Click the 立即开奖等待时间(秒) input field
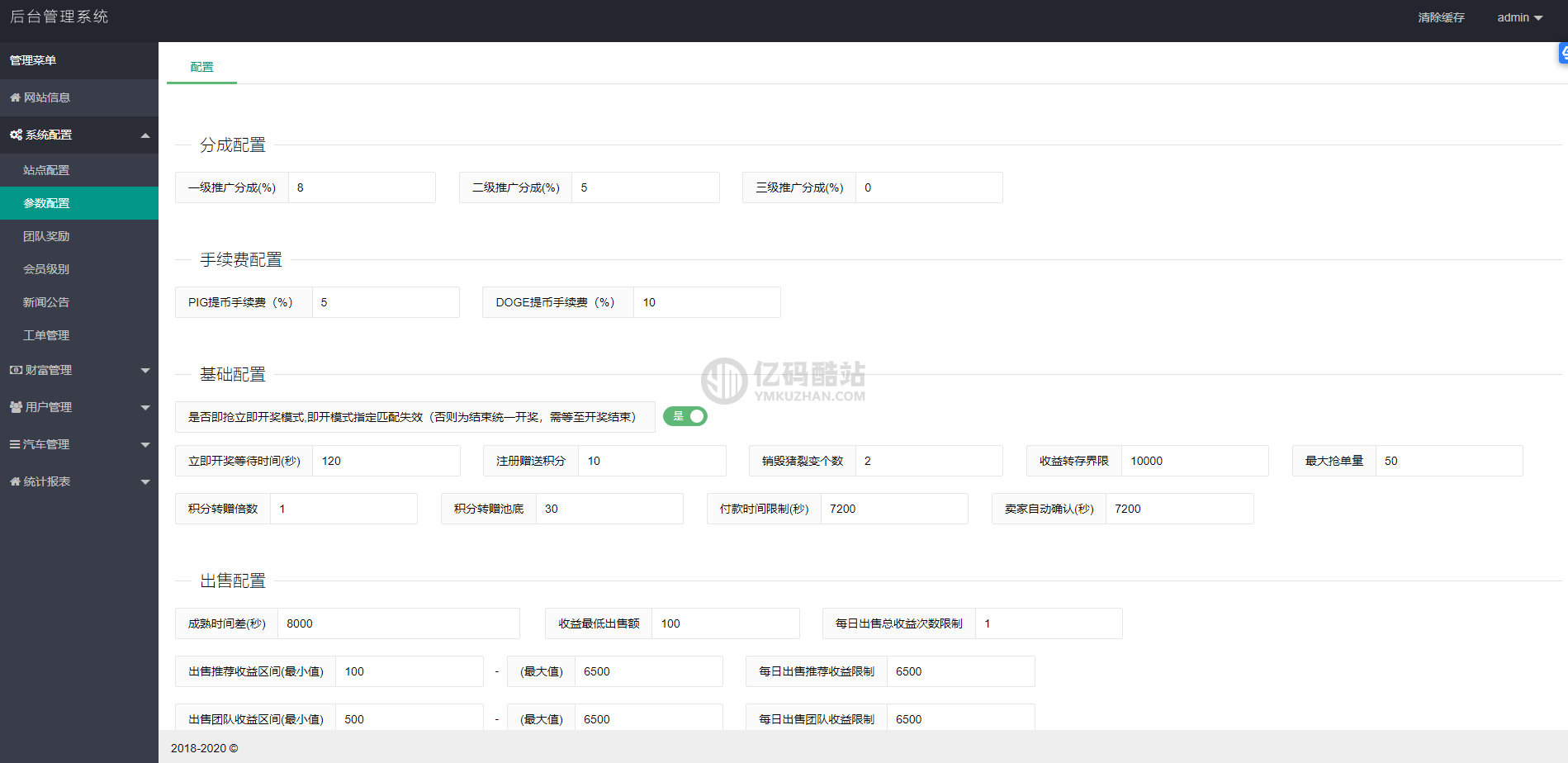 click(386, 461)
